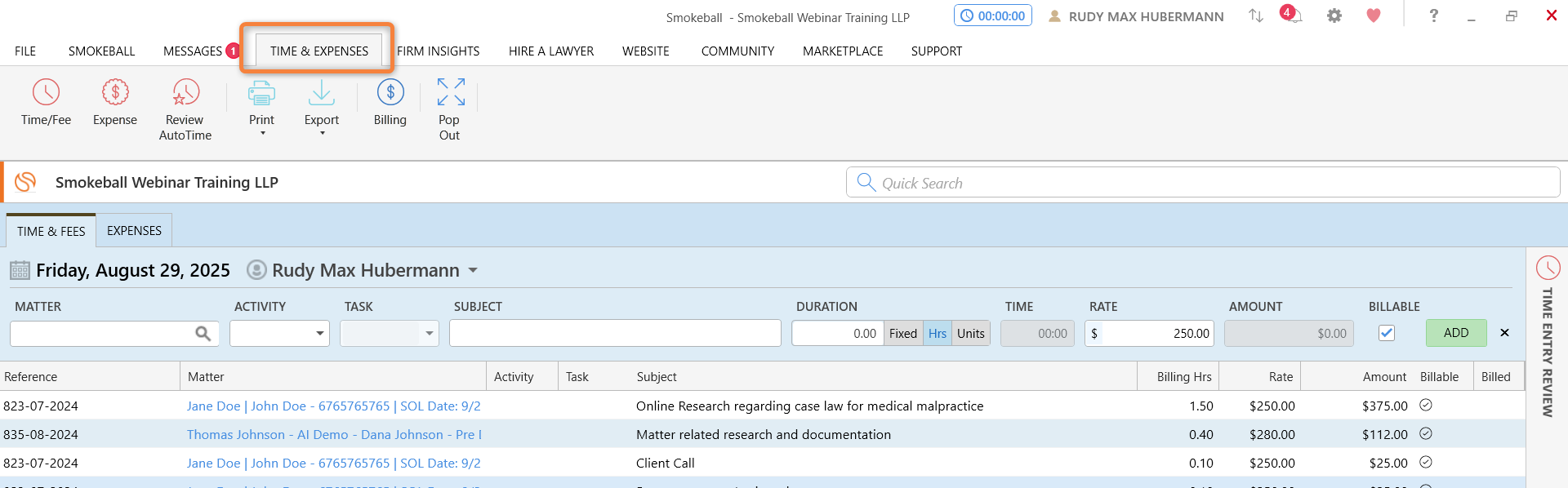Open Jane Doe matter link for Client Call entry
The width and height of the screenshot is (1568, 488).
click(x=333, y=463)
